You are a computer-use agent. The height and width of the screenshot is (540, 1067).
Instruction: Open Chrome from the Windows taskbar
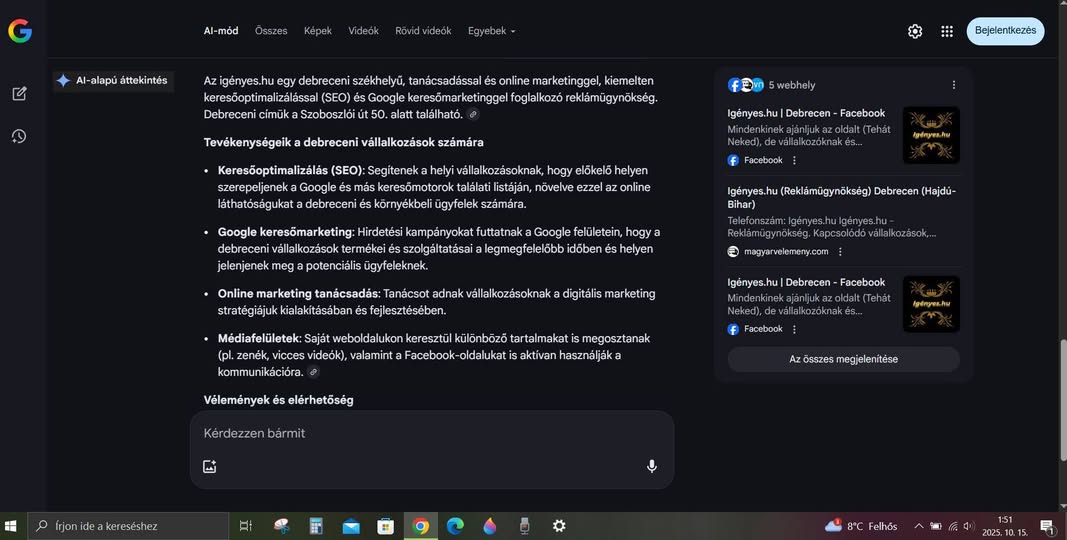tap(421, 526)
